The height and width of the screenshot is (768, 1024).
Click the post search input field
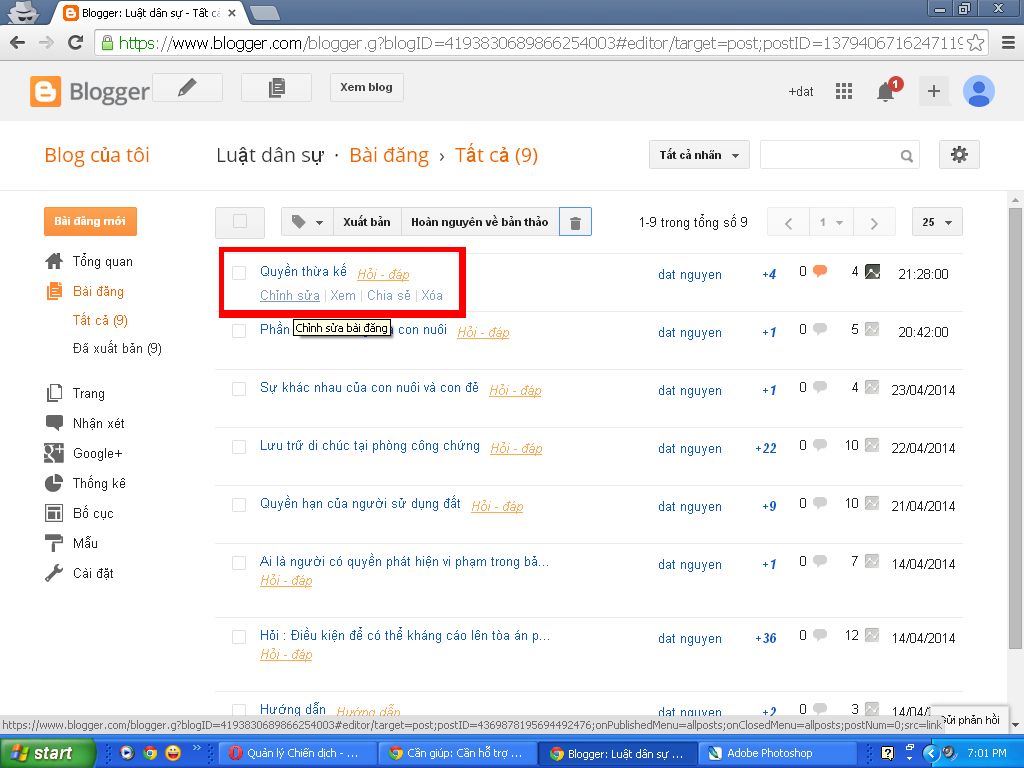tap(827, 155)
